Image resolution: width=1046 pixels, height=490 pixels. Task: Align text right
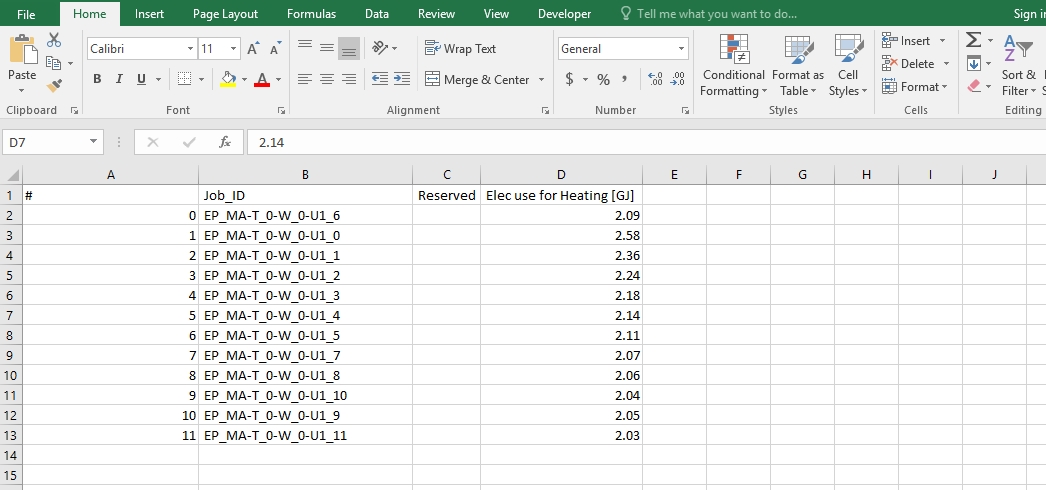pyautogui.click(x=349, y=79)
